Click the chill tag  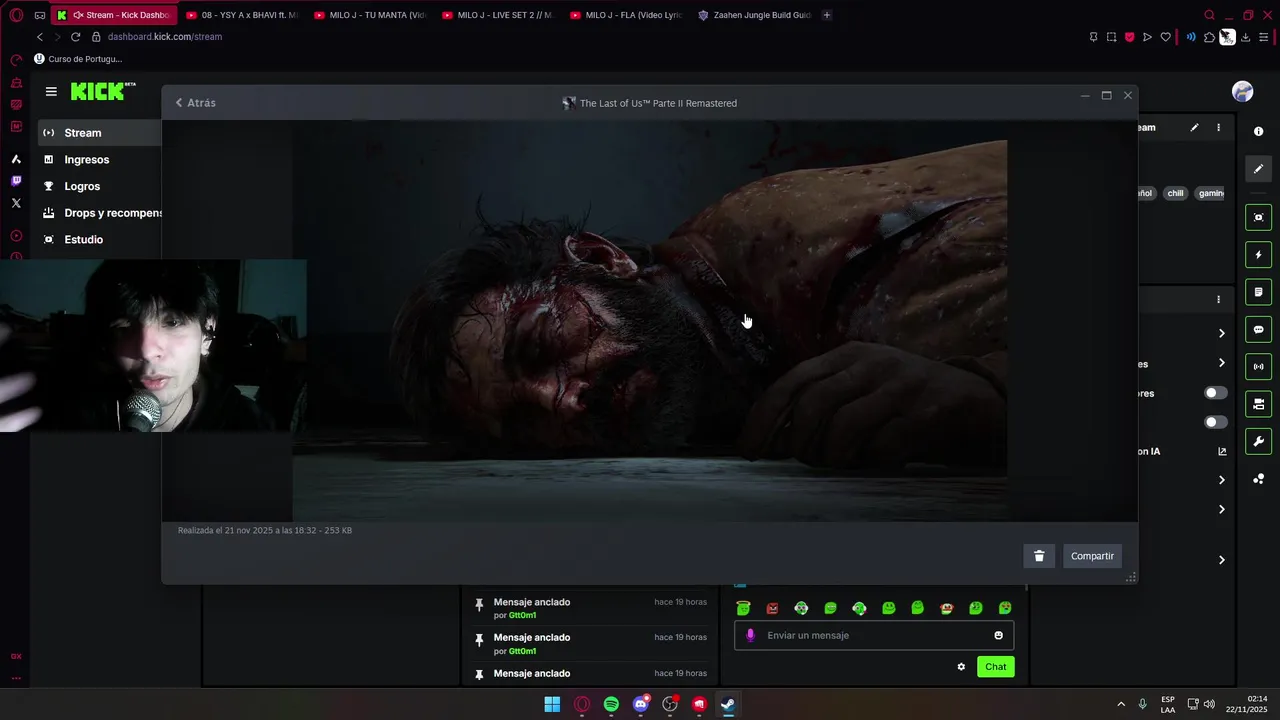point(1175,193)
